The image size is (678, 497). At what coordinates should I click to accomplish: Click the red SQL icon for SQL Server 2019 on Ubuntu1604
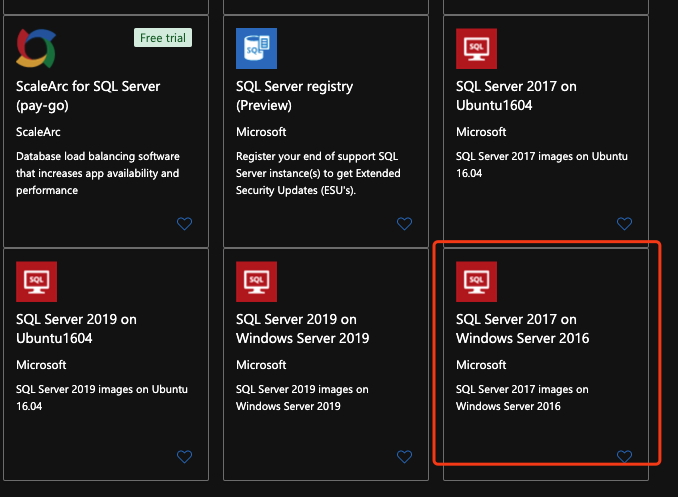[x=36, y=282]
